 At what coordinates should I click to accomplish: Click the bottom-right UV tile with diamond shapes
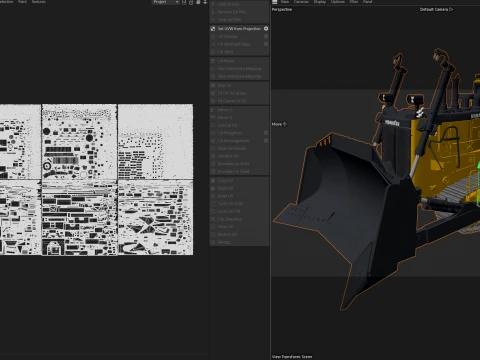[155, 218]
